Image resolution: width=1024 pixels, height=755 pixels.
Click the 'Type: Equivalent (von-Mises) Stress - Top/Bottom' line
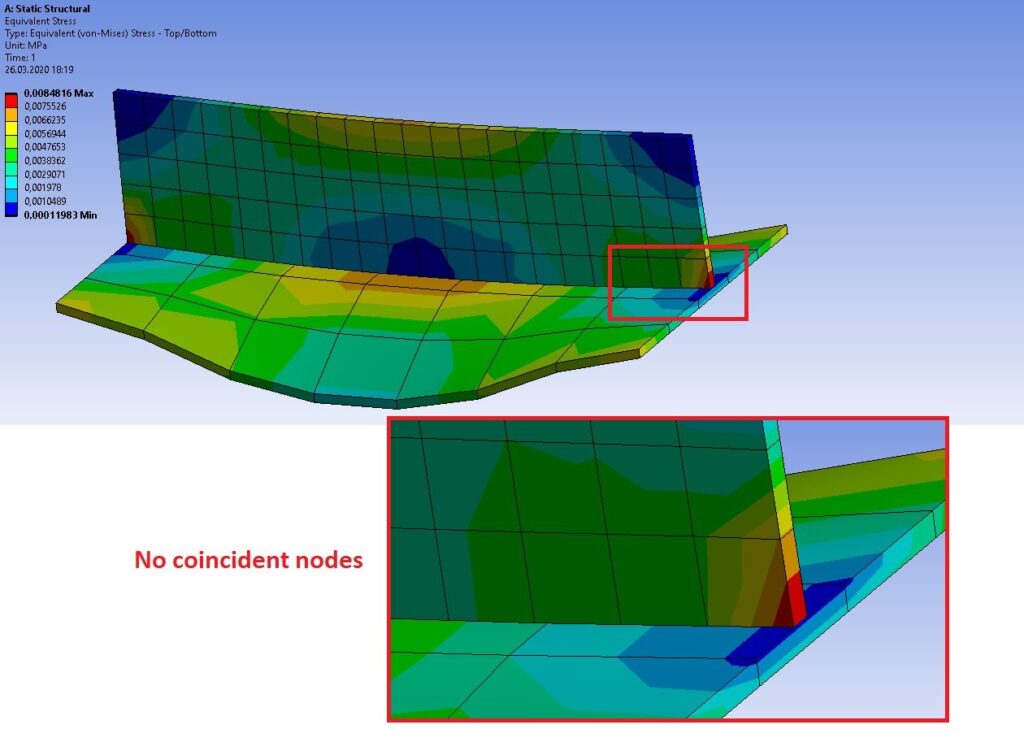pyautogui.click(x=110, y=33)
